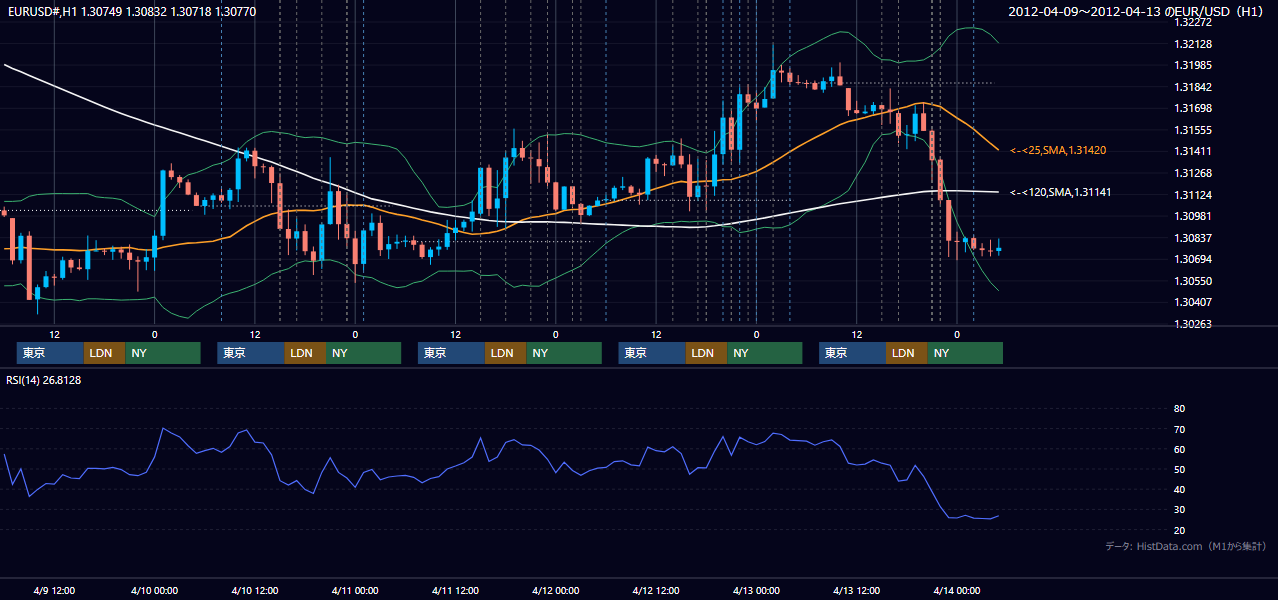1278x600 pixels.
Task: Select the 120 SMA 1.31141 label
Action: pyautogui.click(x=1061, y=192)
